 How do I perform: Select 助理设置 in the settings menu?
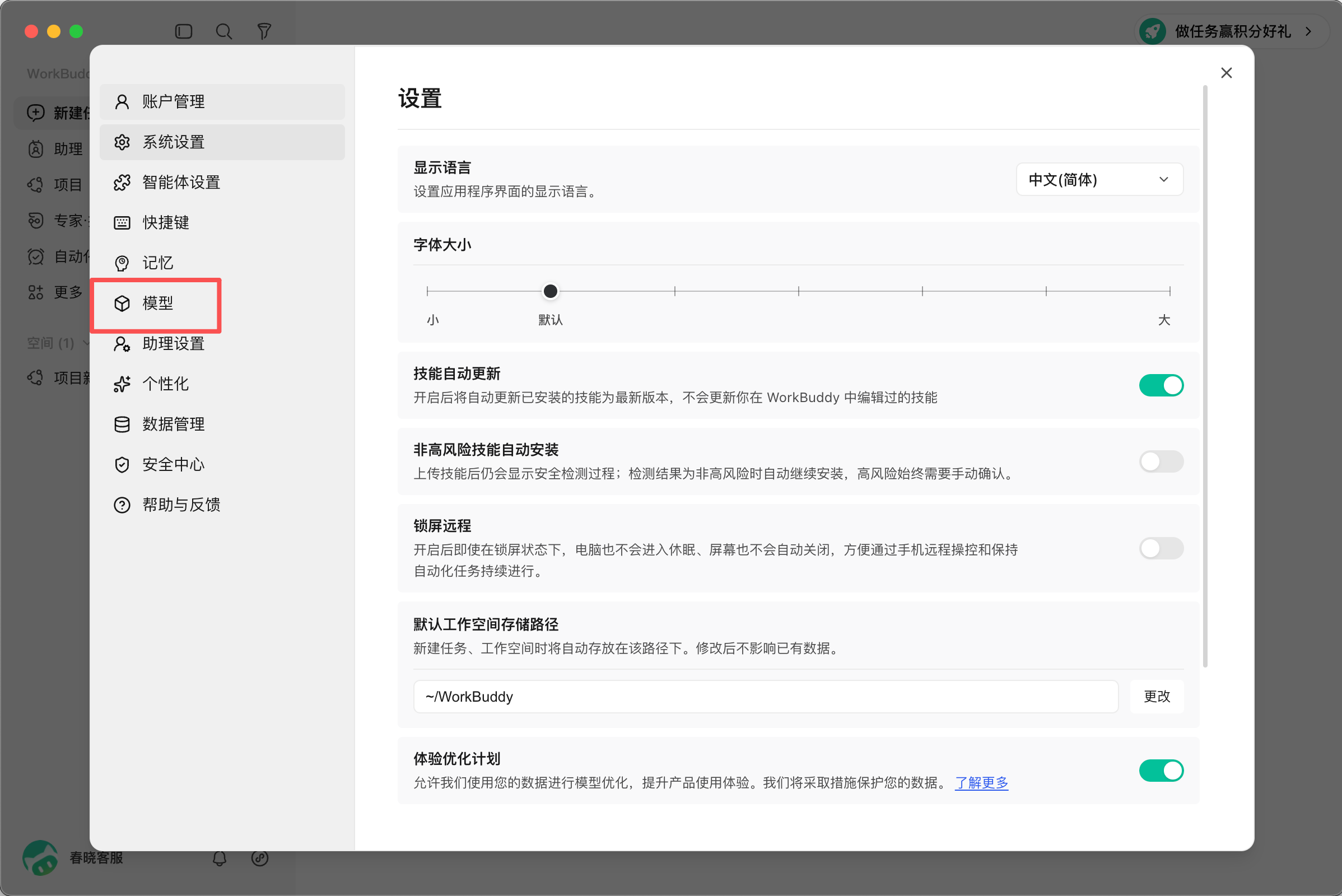222,343
